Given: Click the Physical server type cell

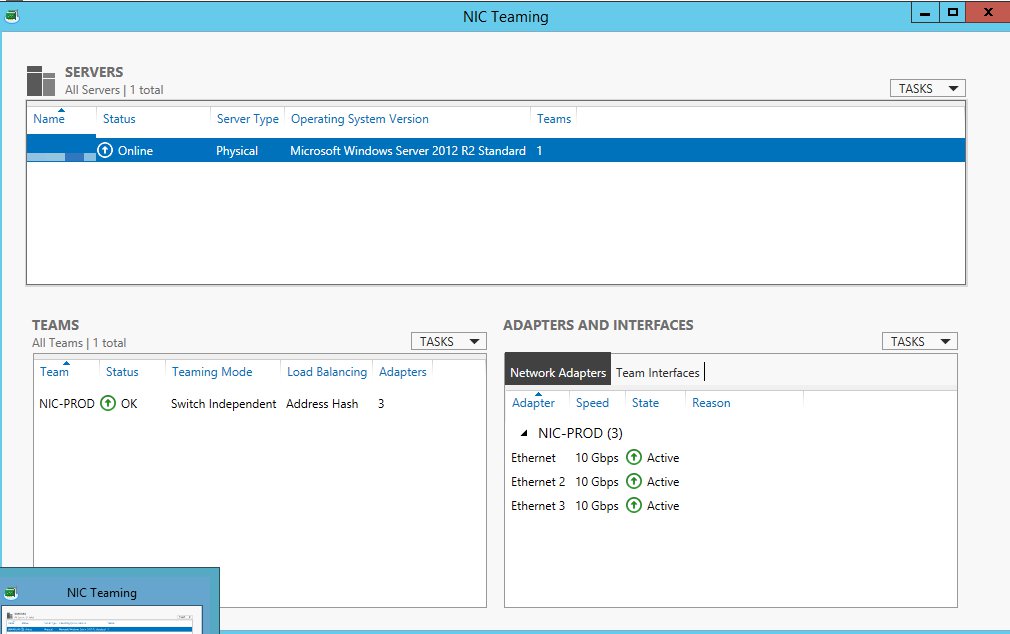Looking at the screenshot, I should [x=237, y=150].
